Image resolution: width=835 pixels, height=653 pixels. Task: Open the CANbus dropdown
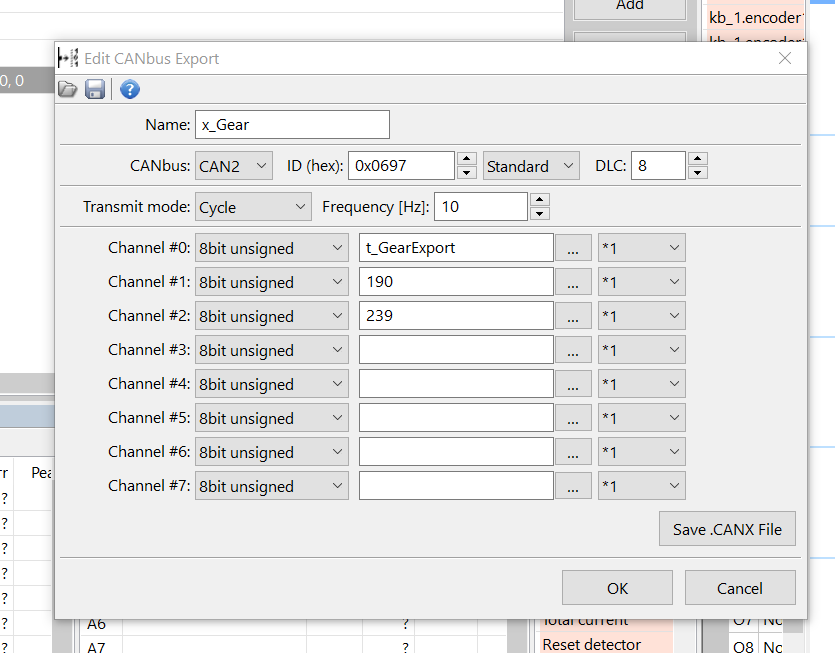(233, 166)
